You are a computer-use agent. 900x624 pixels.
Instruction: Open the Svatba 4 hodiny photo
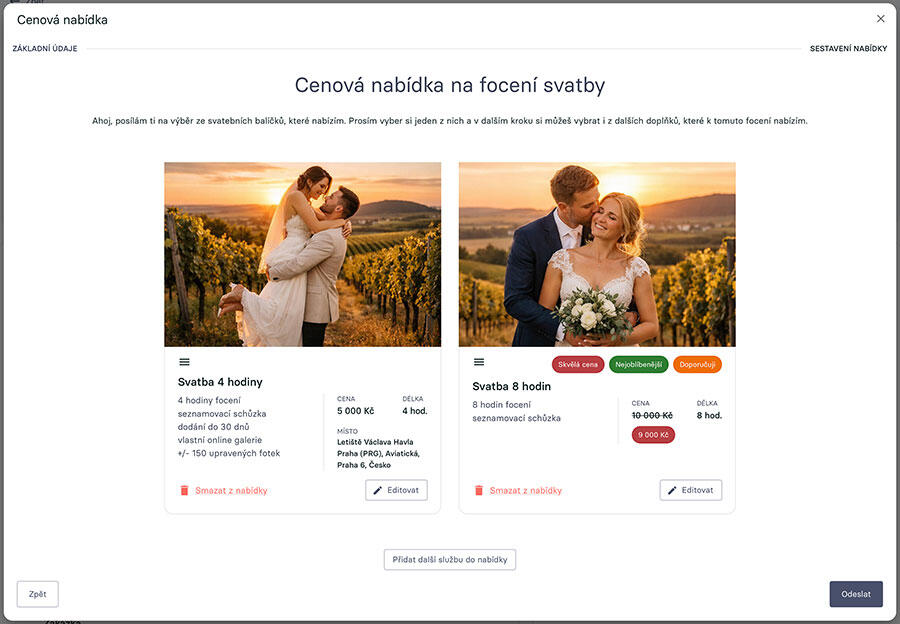[302, 254]
